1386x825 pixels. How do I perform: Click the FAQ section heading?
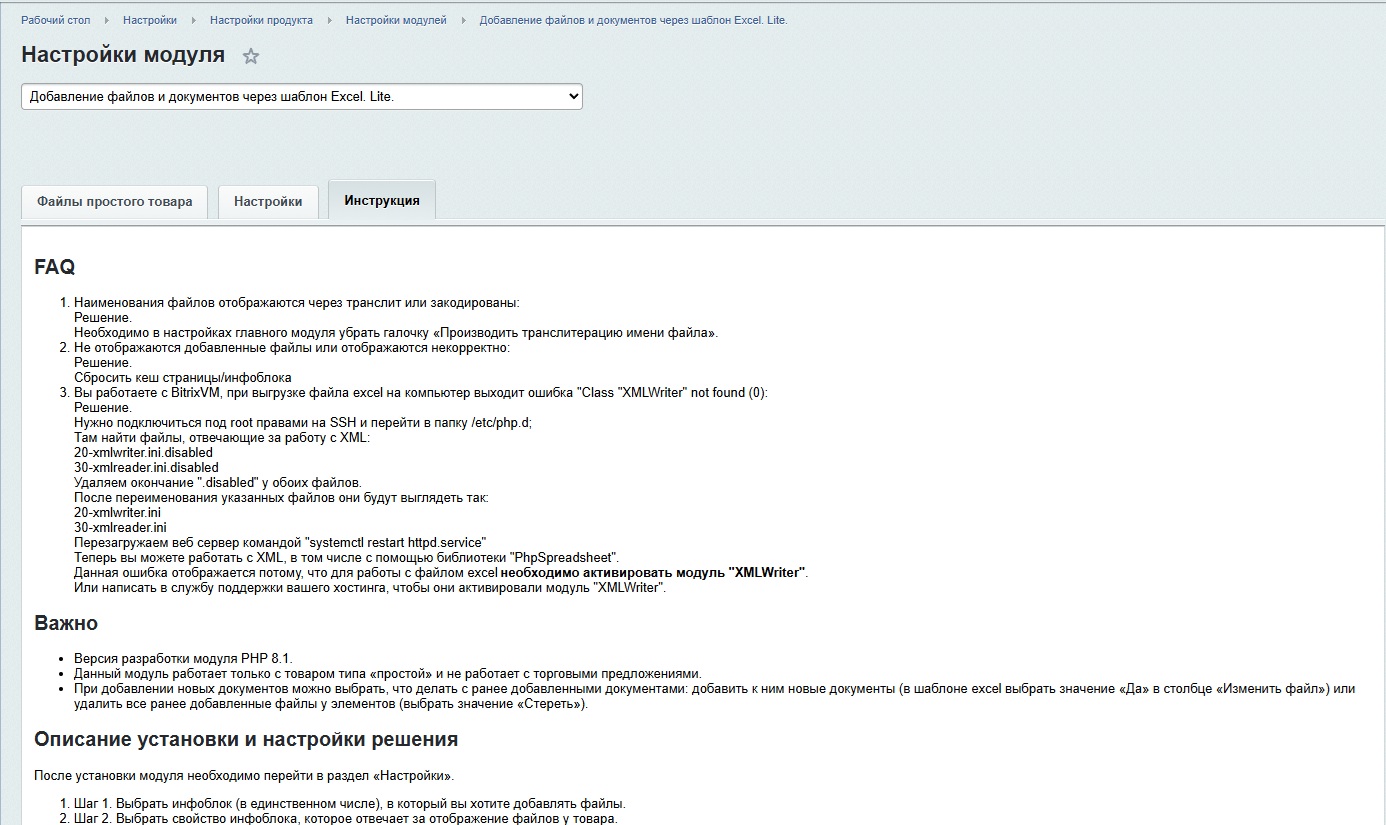[x=54, y=267]
